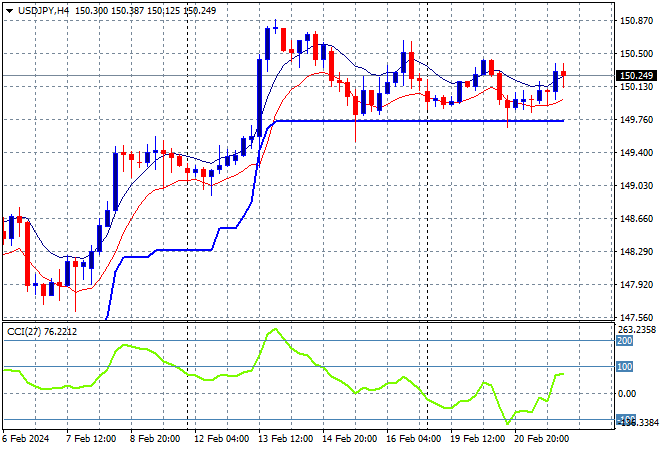Click the triangle arrow beside USDJPY,H4
The image size is (660, 450).
click(x=9, y=8)
